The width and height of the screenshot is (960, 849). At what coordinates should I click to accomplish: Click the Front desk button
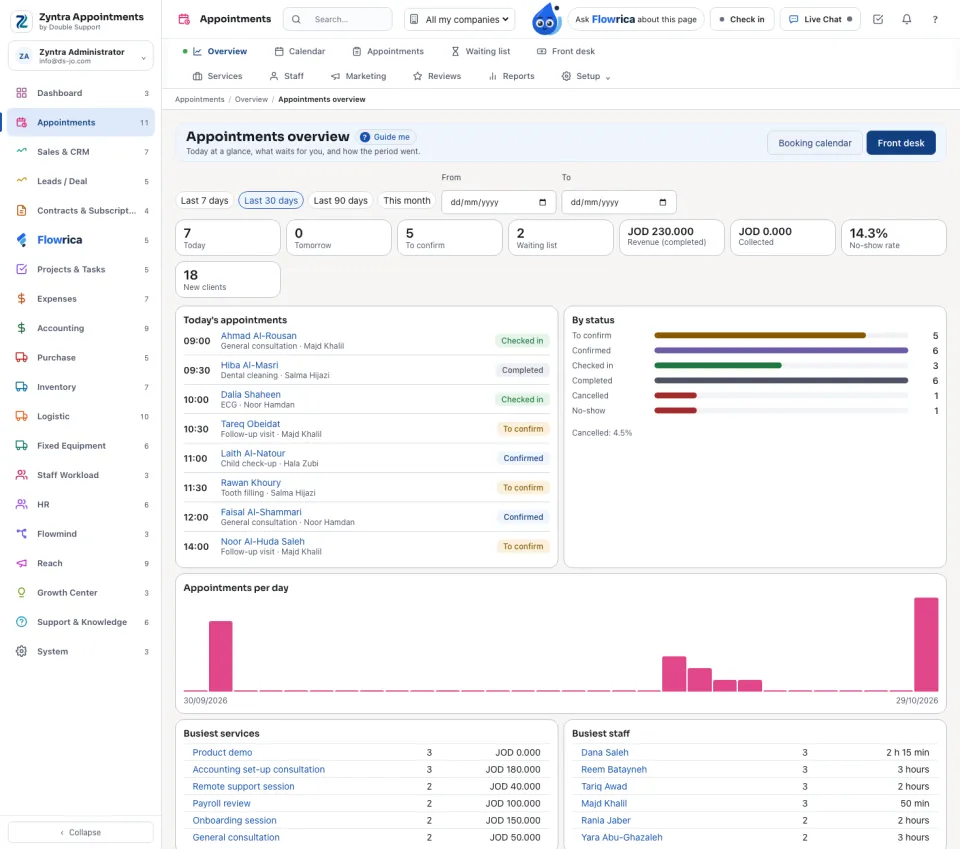point(901,143)
